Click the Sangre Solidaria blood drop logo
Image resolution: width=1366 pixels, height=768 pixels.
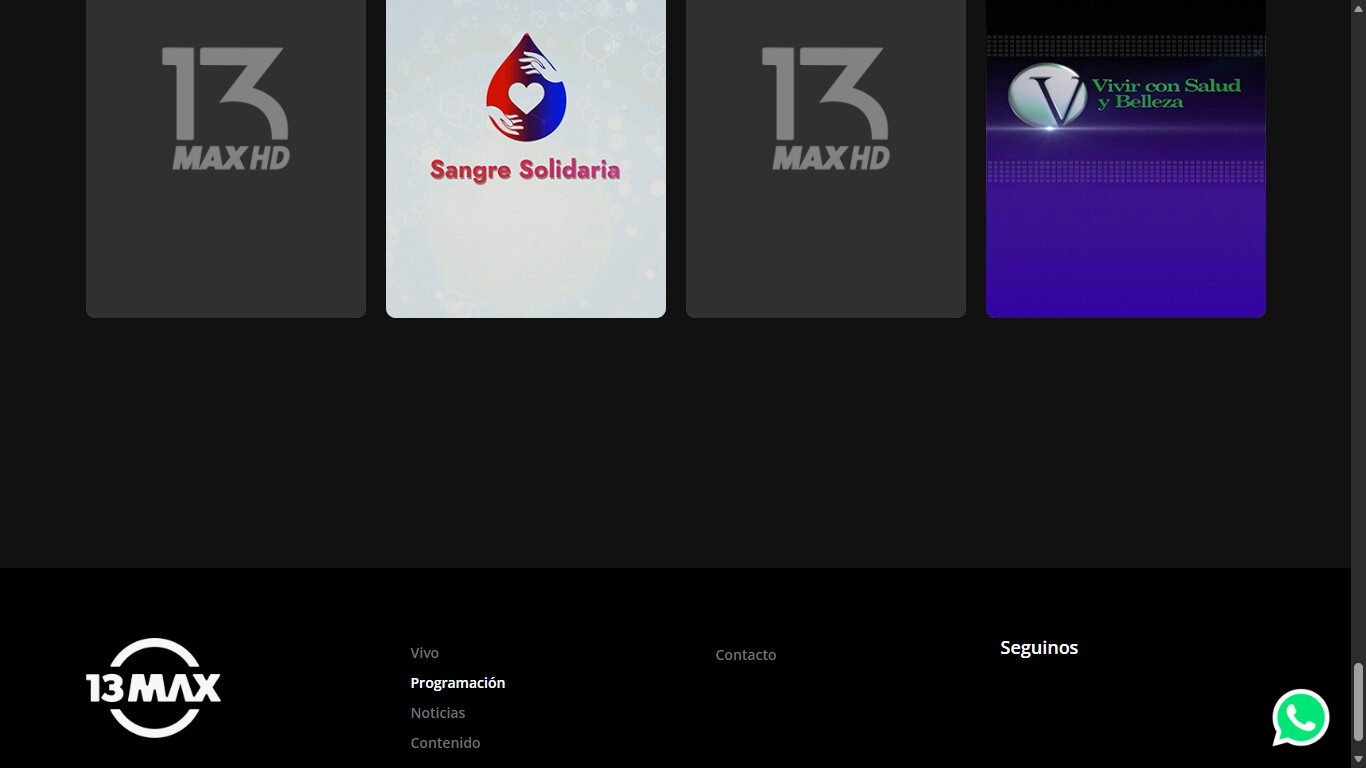(x=526, y=88)
